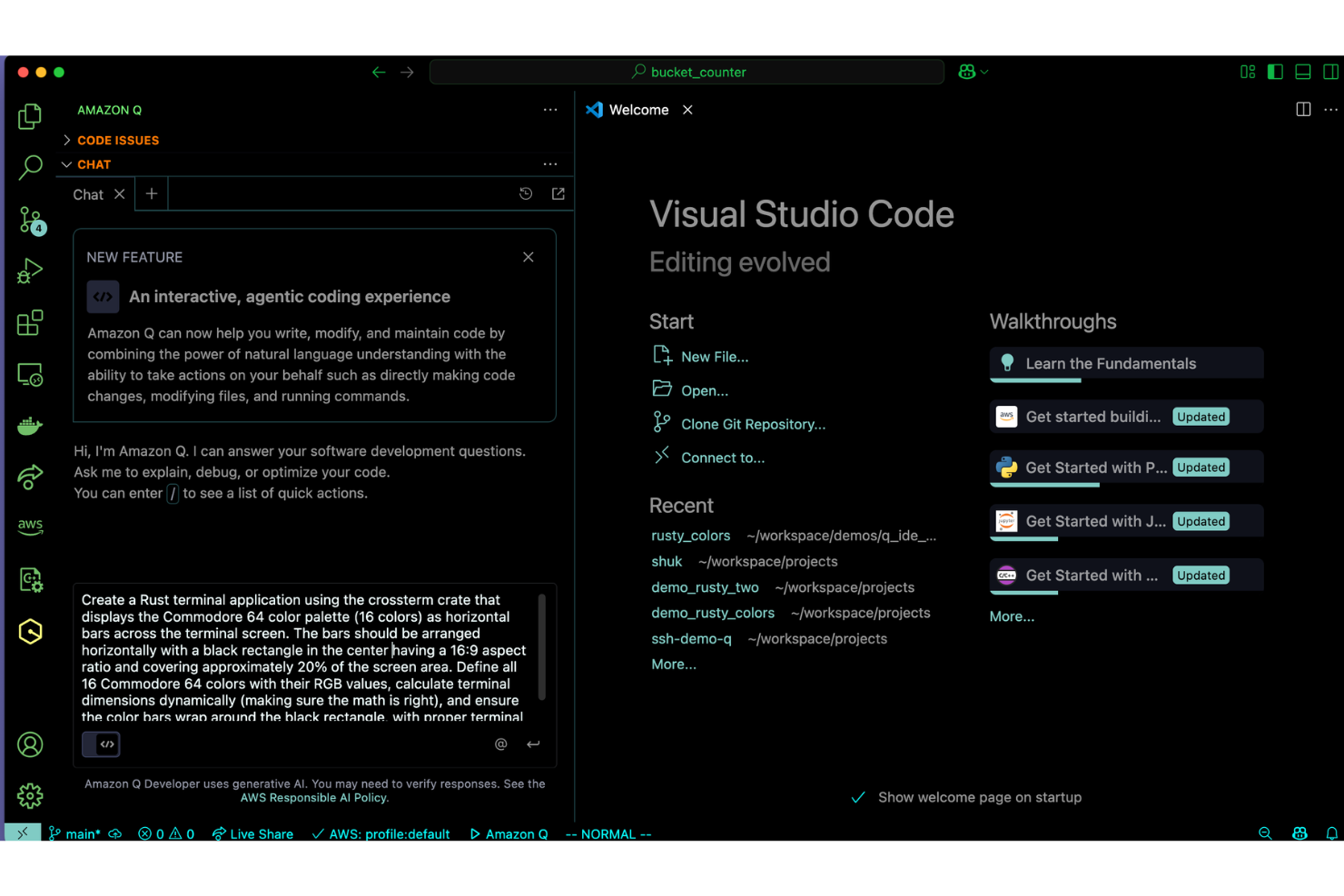This screenshot has width=1344, height=896.
Task: Select the Welcome editor tab
Action: pyautogui.click(x=638, y=110)
